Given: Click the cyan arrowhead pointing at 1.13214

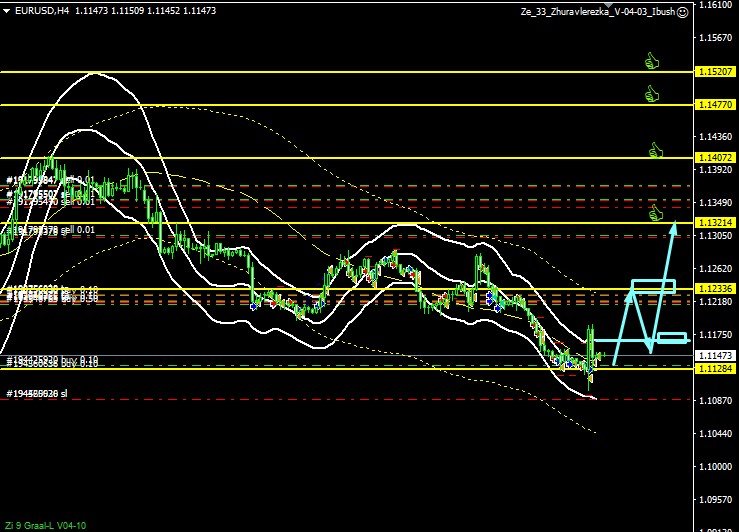Looking at the screenshot, I should [673, 226].
